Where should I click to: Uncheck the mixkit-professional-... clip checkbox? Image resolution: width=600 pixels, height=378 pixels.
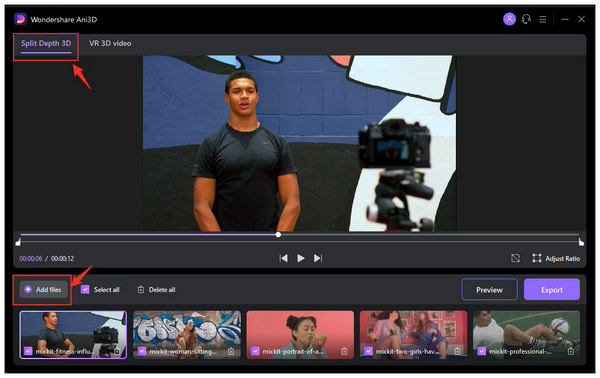click(481, 351)
